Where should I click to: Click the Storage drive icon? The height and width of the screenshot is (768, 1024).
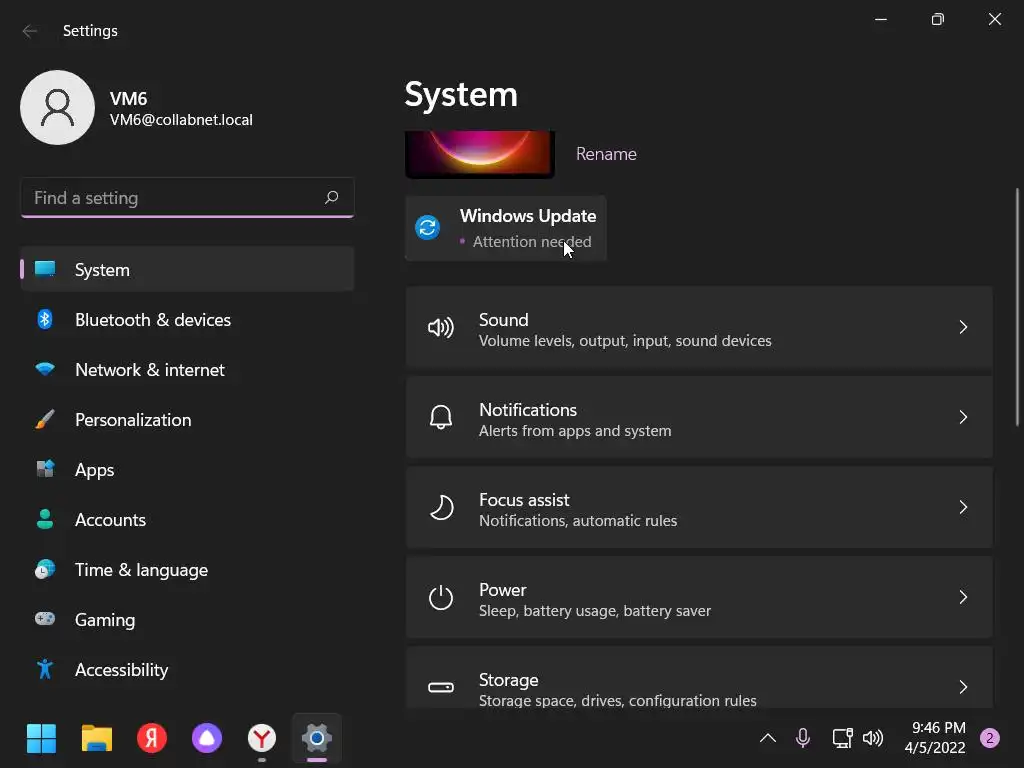tap(441, 687)
